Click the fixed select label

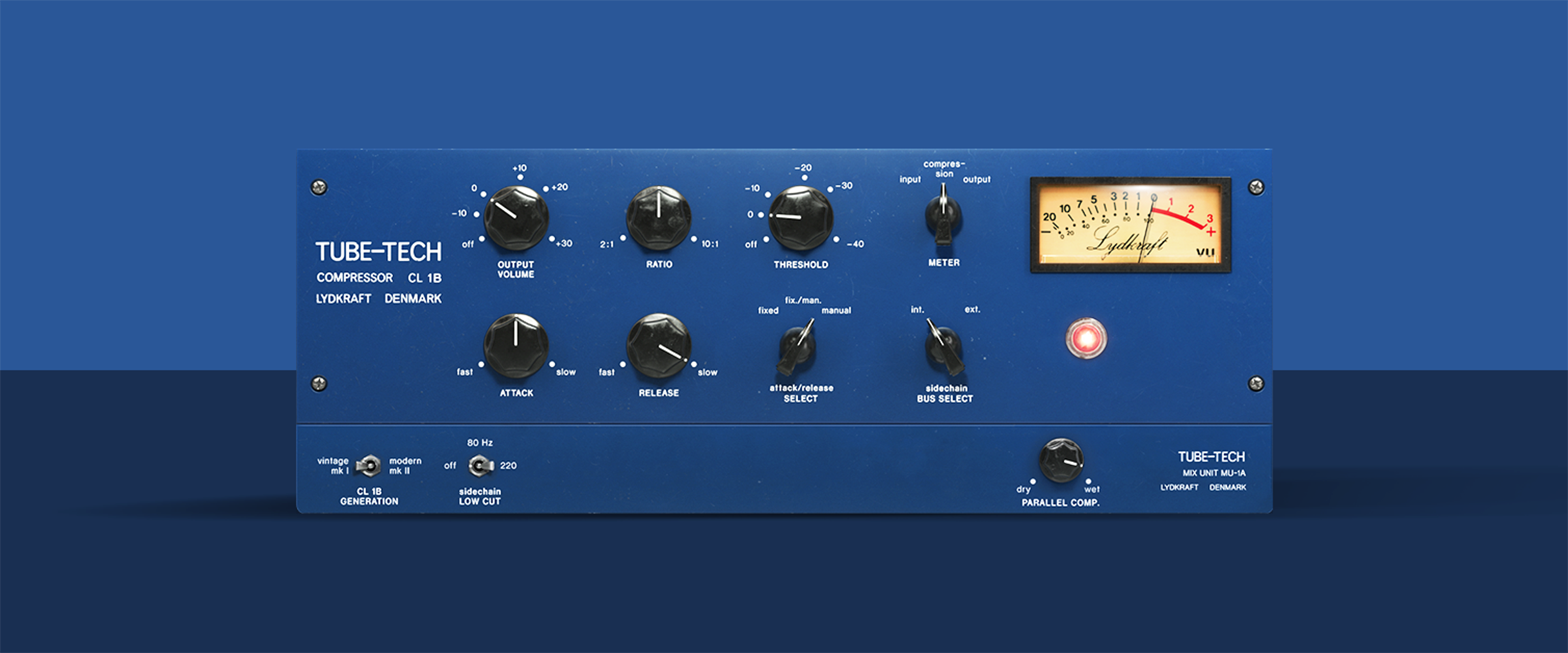(768, 310)
